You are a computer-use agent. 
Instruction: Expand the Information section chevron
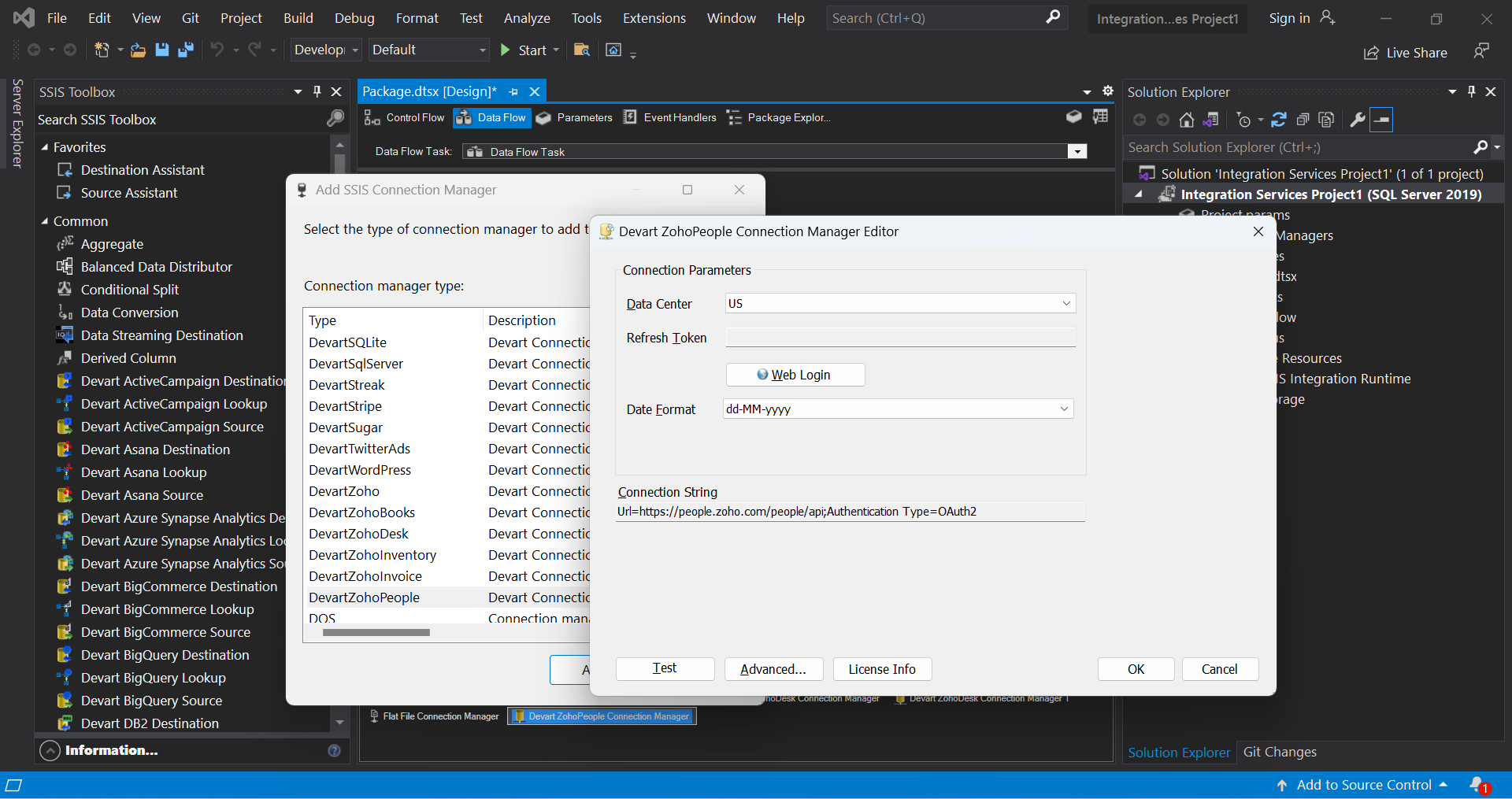(50, 750)
